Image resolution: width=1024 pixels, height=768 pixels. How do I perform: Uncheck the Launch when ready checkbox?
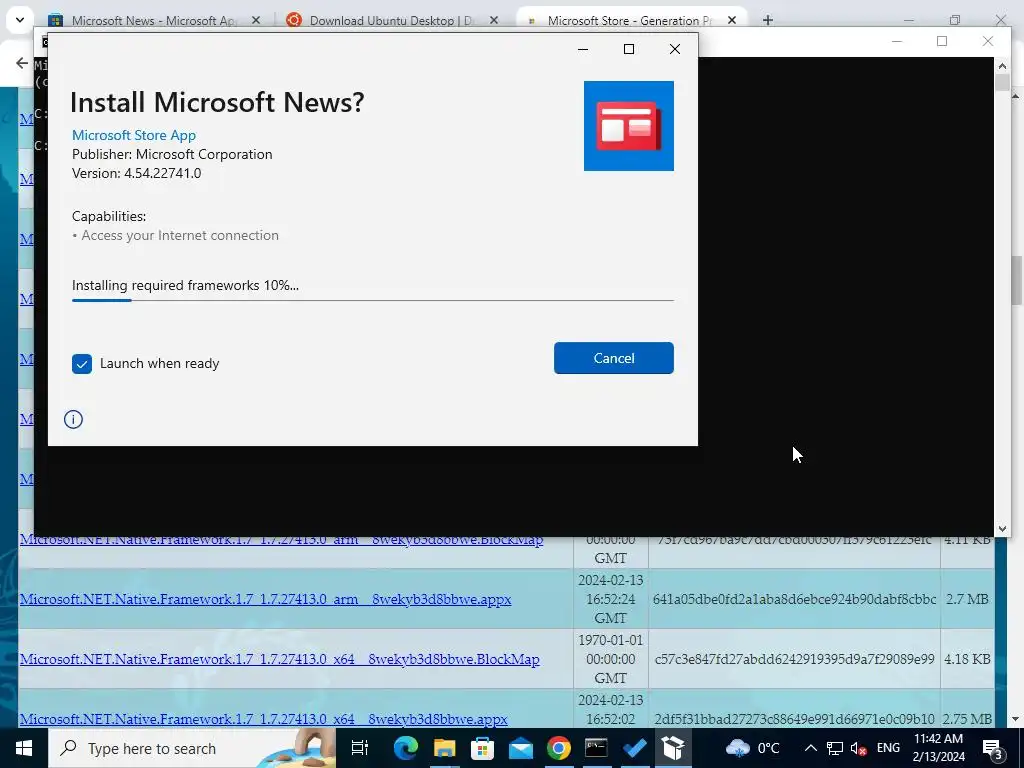point(82,364)
